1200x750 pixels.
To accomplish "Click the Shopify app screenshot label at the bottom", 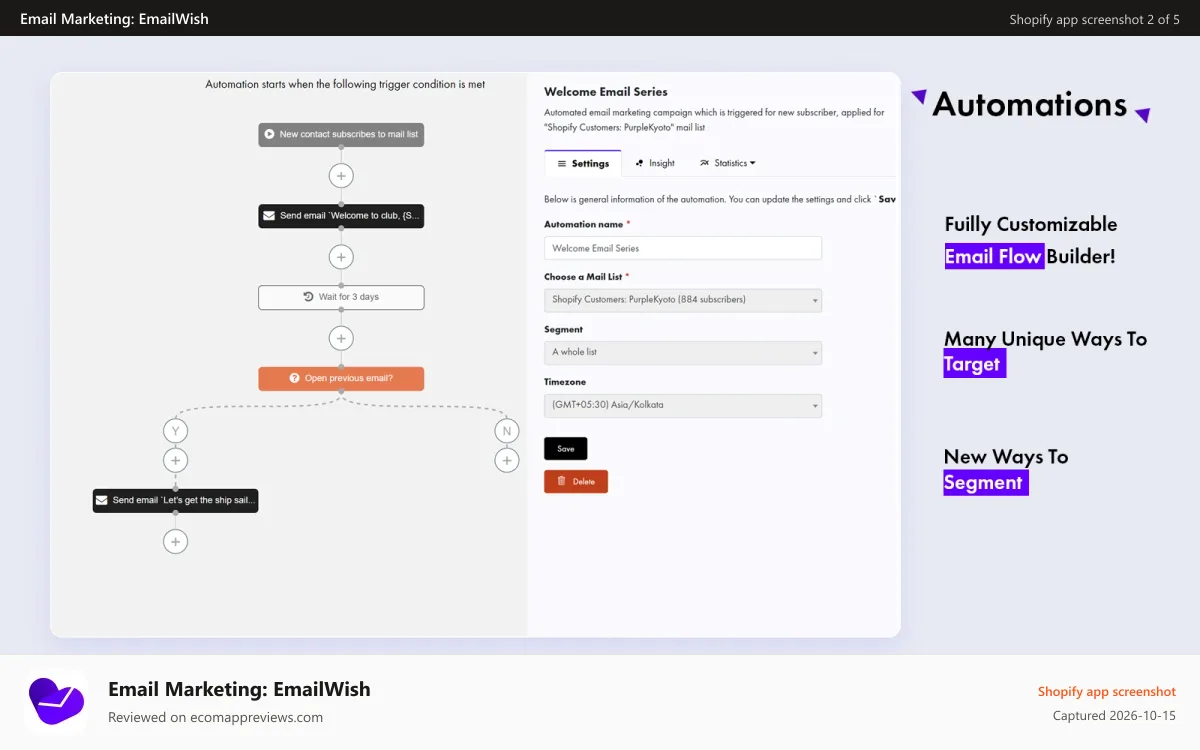I will (x=1107, y=692).
